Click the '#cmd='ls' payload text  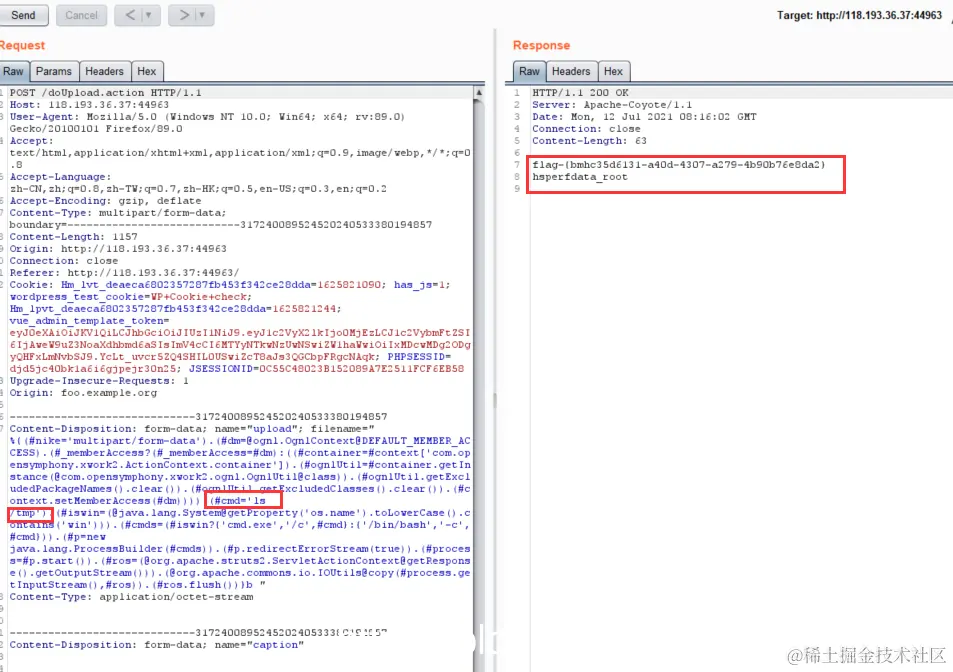(x=239, y=501)
